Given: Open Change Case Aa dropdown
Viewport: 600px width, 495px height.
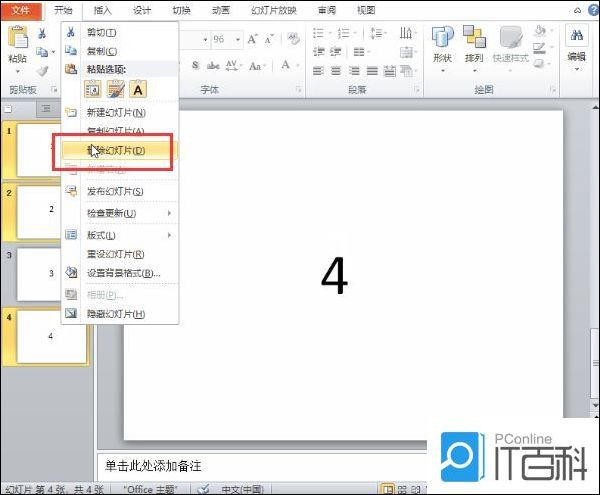Looking at the screenshot, I should [257, 66].
